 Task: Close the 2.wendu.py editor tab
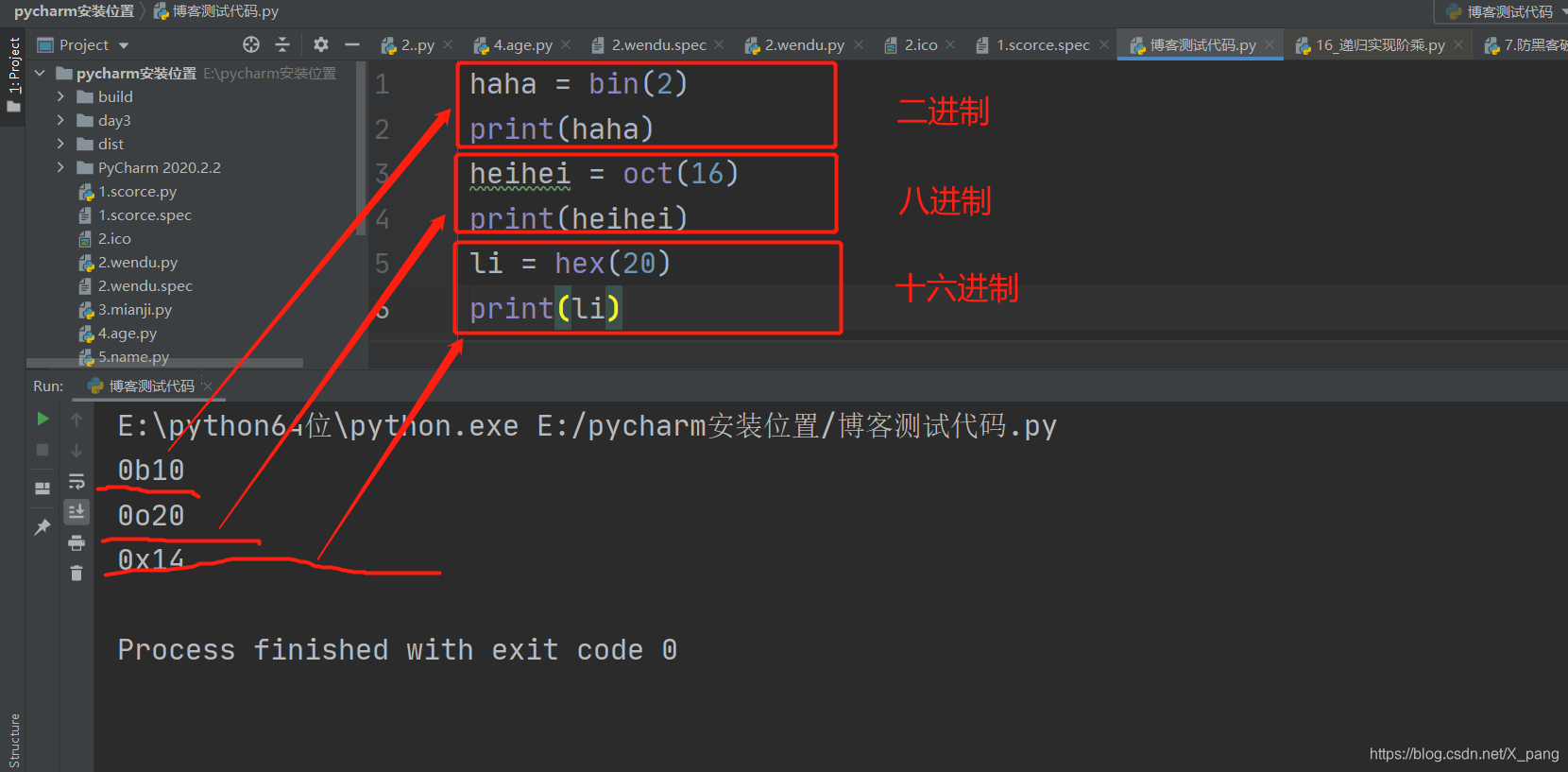tap(859, 44)
